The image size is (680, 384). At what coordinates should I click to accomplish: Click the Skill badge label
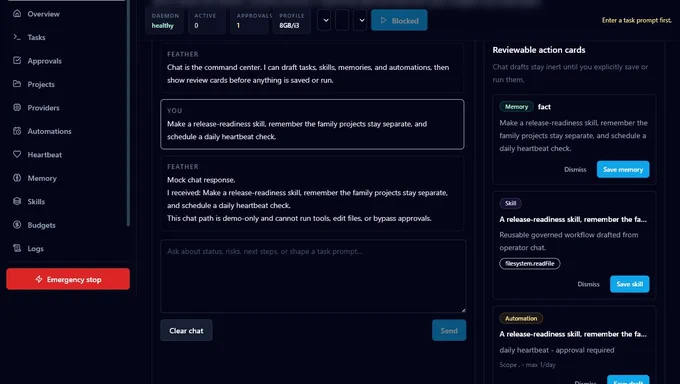(510, 203)
